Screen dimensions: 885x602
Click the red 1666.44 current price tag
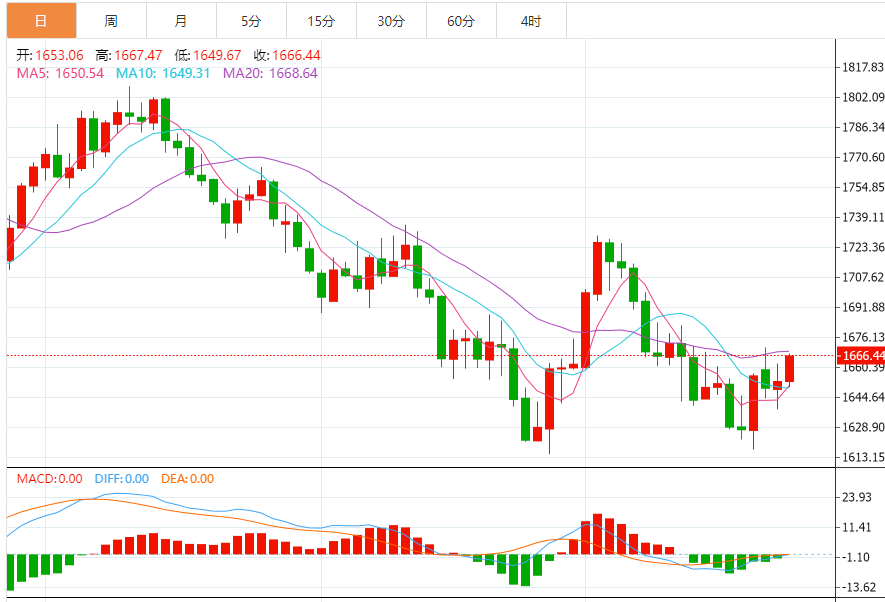(861, 355)
